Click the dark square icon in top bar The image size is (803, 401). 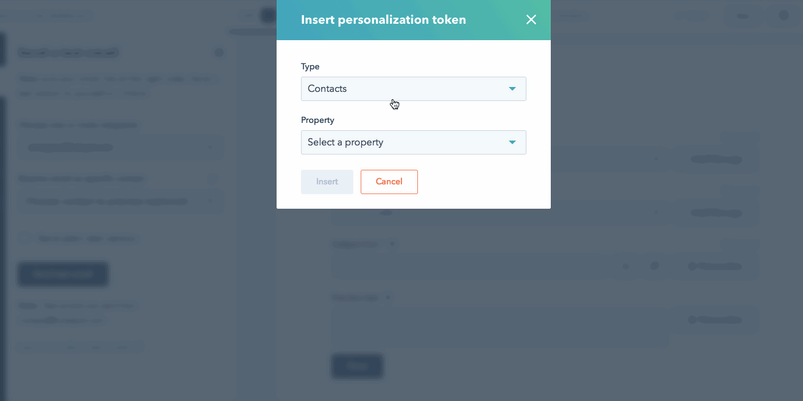coord(267,15)
